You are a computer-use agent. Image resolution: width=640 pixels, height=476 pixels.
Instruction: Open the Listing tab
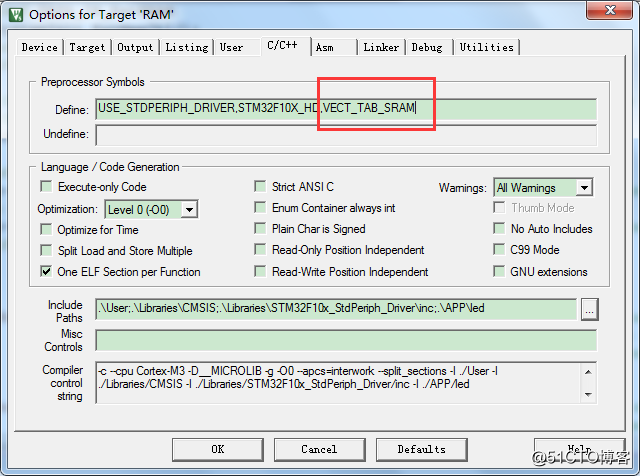[x=187, y=47]
